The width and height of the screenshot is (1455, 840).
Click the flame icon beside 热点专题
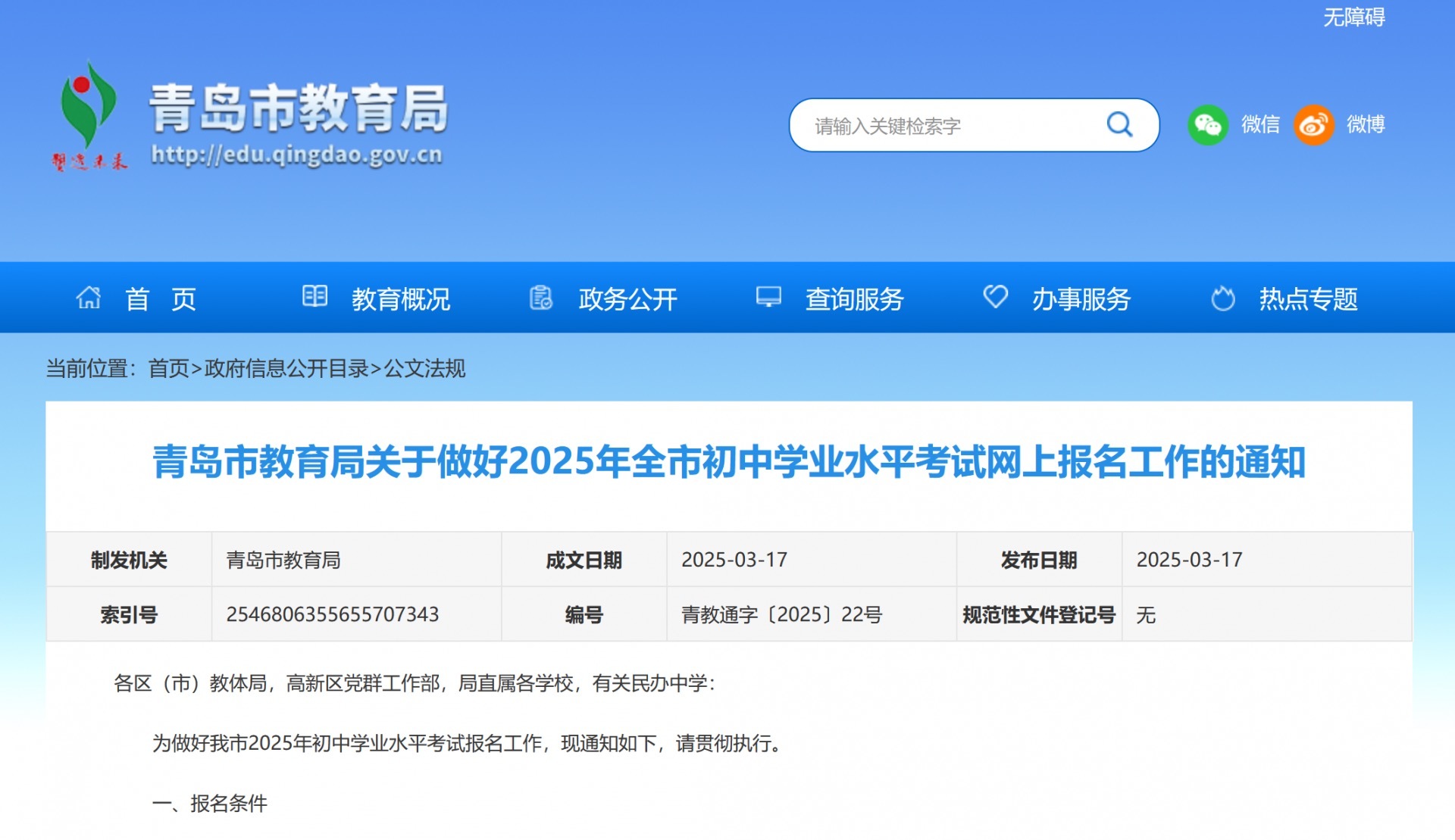click(1222, 298)
